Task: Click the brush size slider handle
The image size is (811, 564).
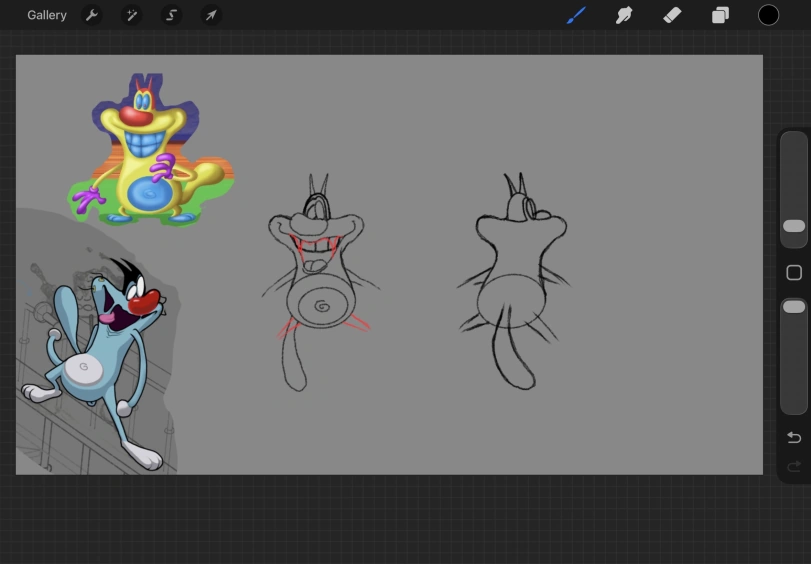Action: click(794, 227)
